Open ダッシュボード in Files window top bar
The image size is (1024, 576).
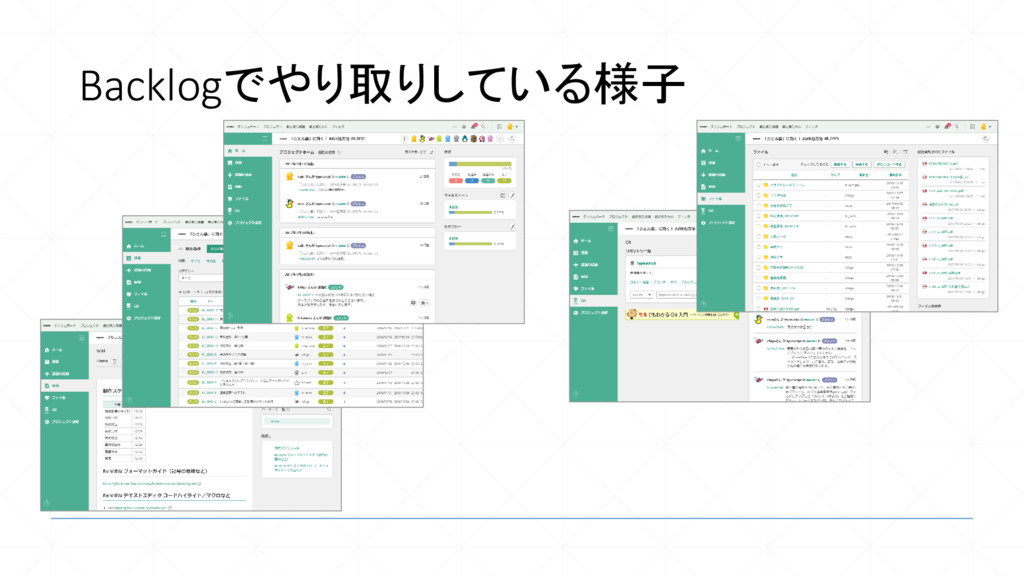[721, 127]
